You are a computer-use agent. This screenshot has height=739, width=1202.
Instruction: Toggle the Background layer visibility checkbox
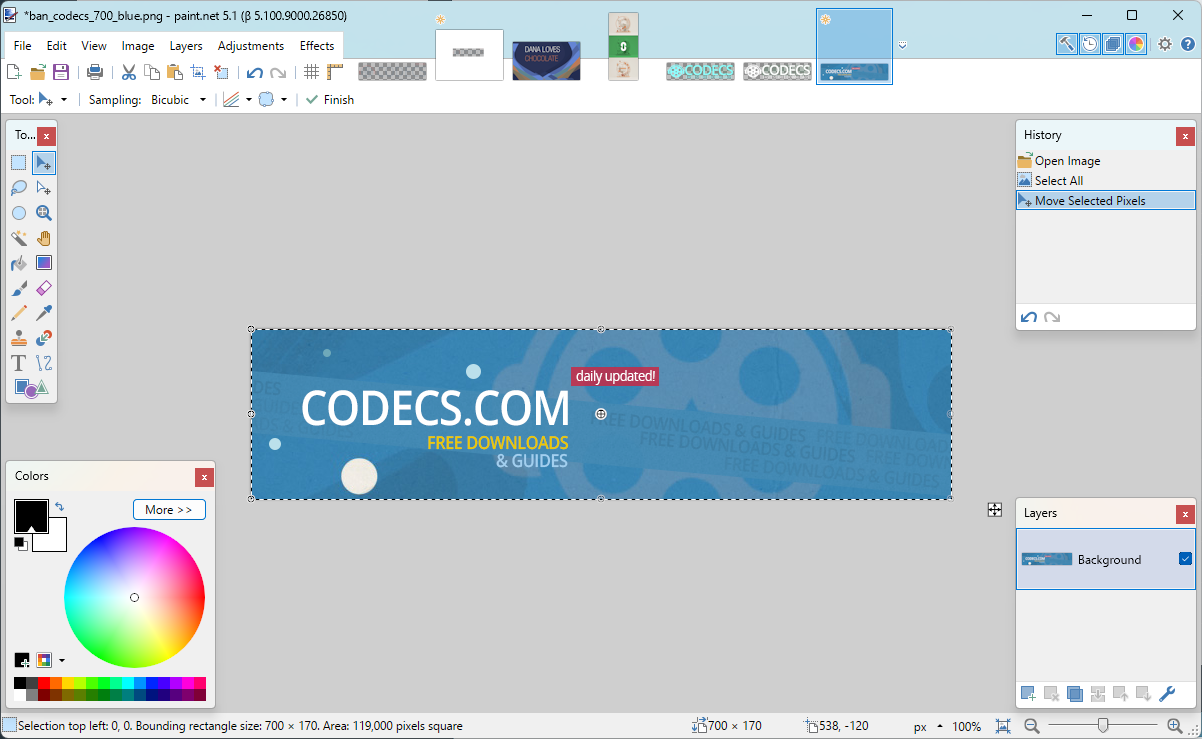point(1185,559)
